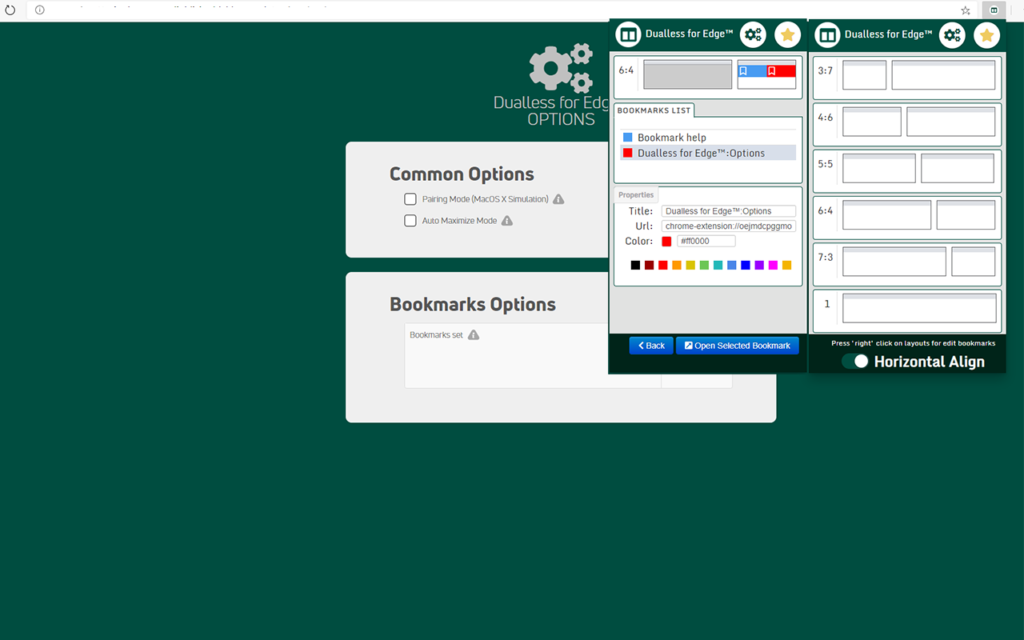Click warning icon next to Pairing Mode

click(x=558, y=199)
